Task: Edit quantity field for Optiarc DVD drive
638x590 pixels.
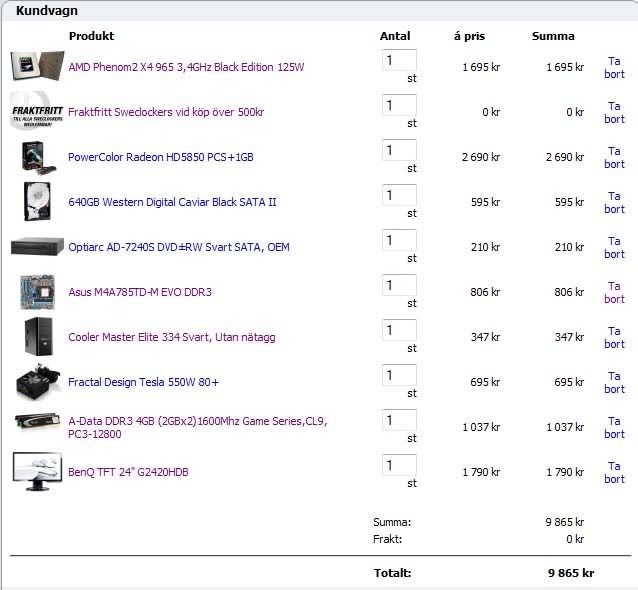Action: [398, 240]
